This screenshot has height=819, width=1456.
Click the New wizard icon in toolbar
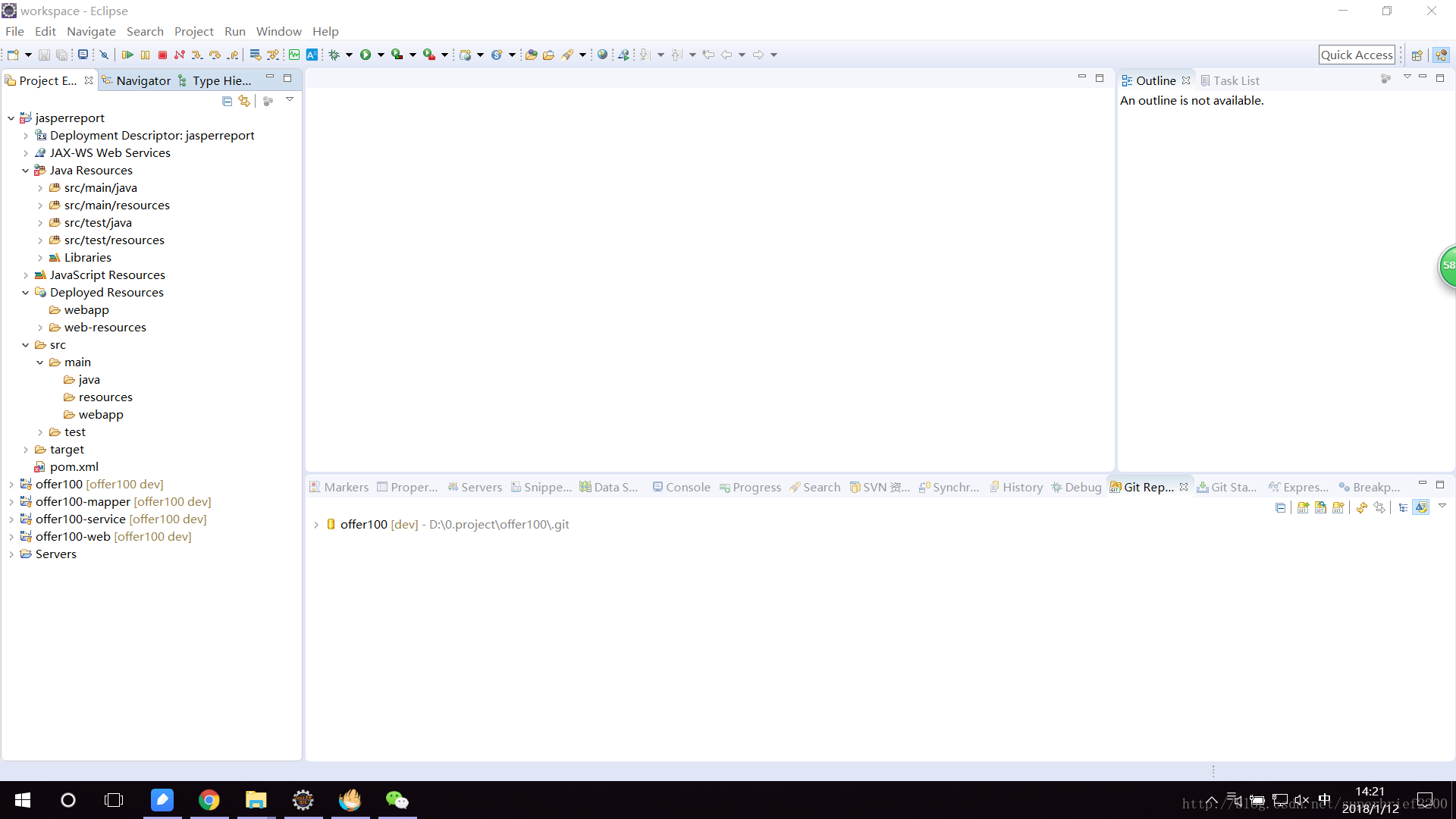click(13, 55)
